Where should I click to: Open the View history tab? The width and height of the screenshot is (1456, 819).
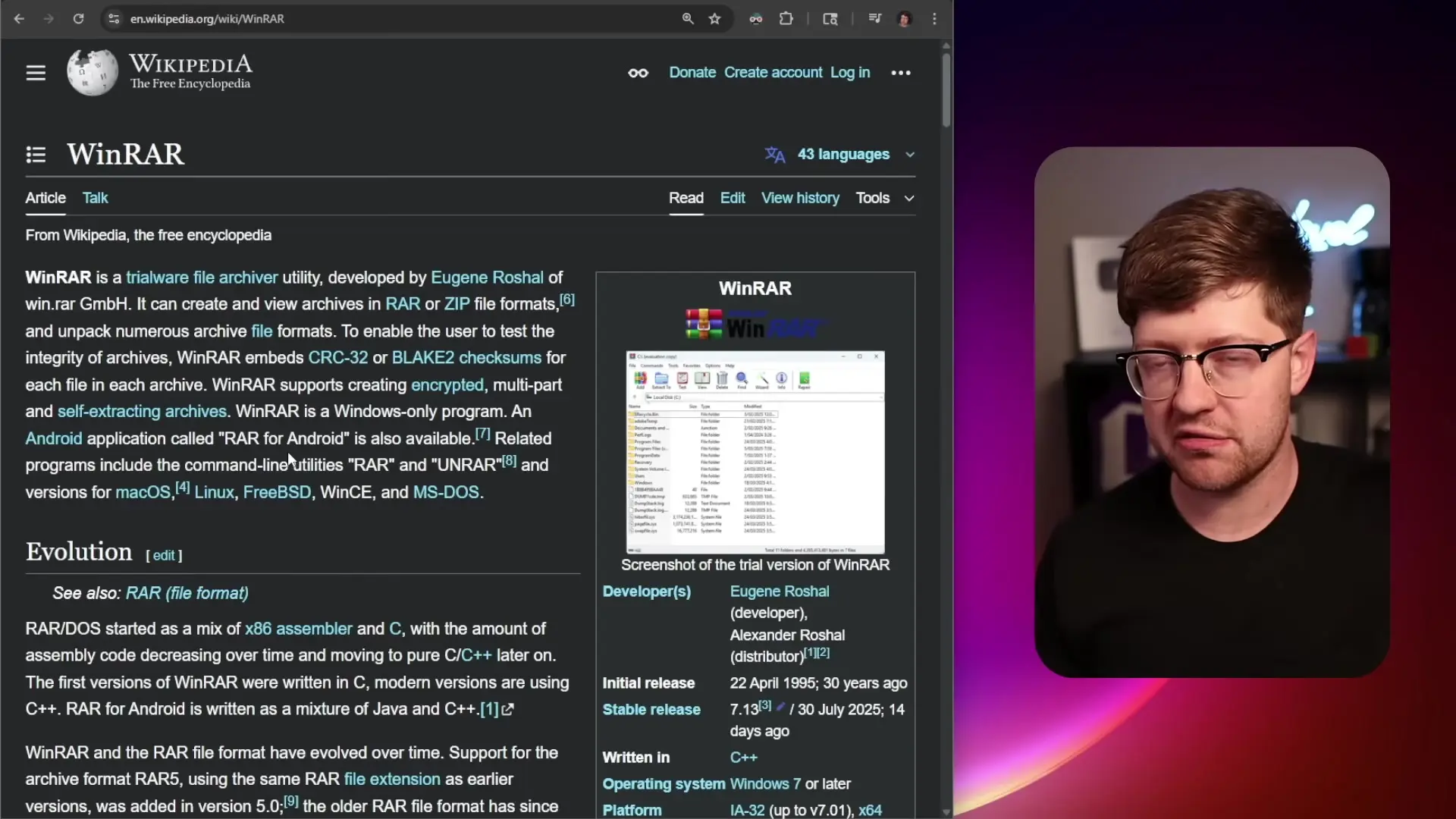800,198
